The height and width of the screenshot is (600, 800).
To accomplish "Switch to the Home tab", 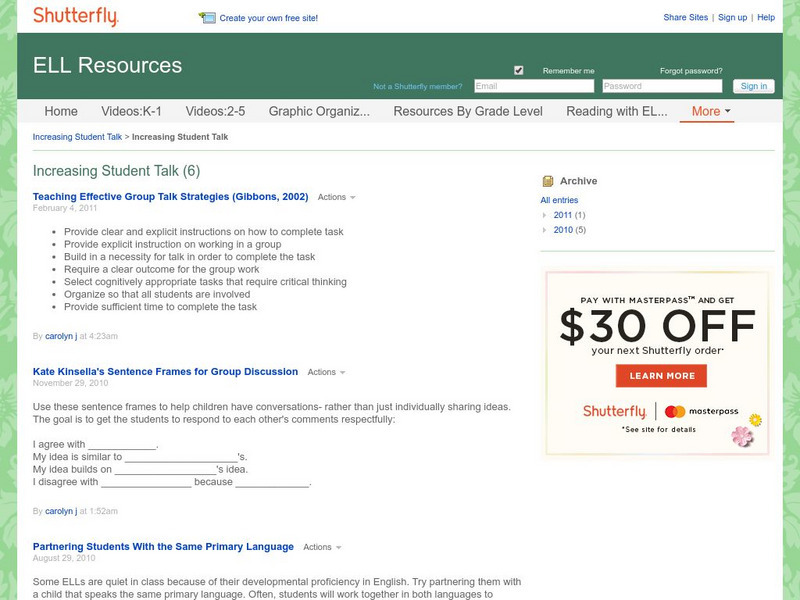I will tap(62, 111).
